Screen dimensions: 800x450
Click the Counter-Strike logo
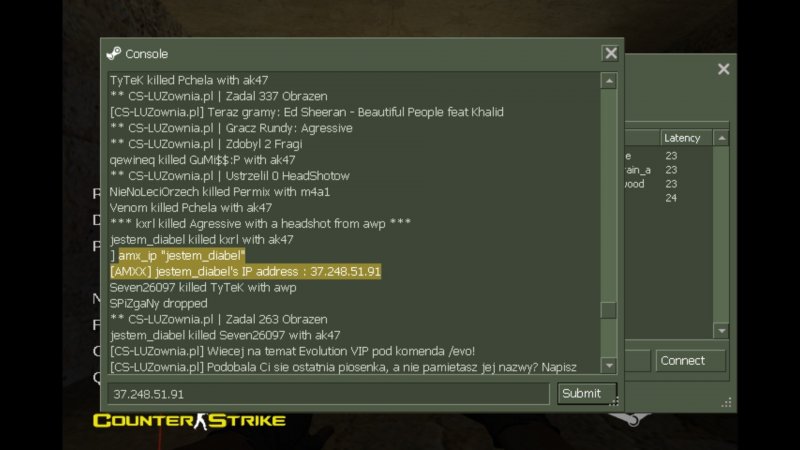click(x=189, y=421)
